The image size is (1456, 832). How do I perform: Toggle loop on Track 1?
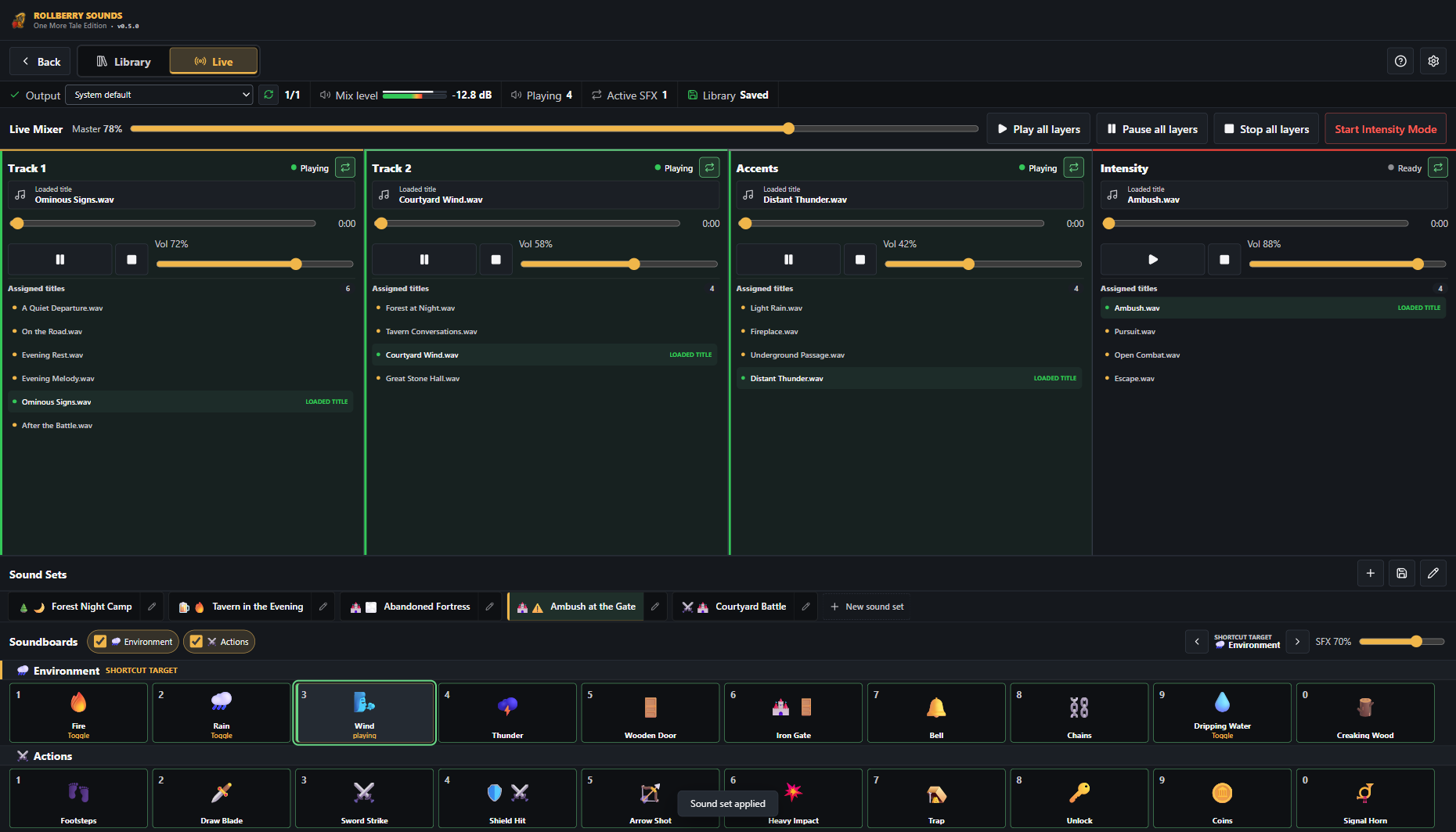point(345,167)
